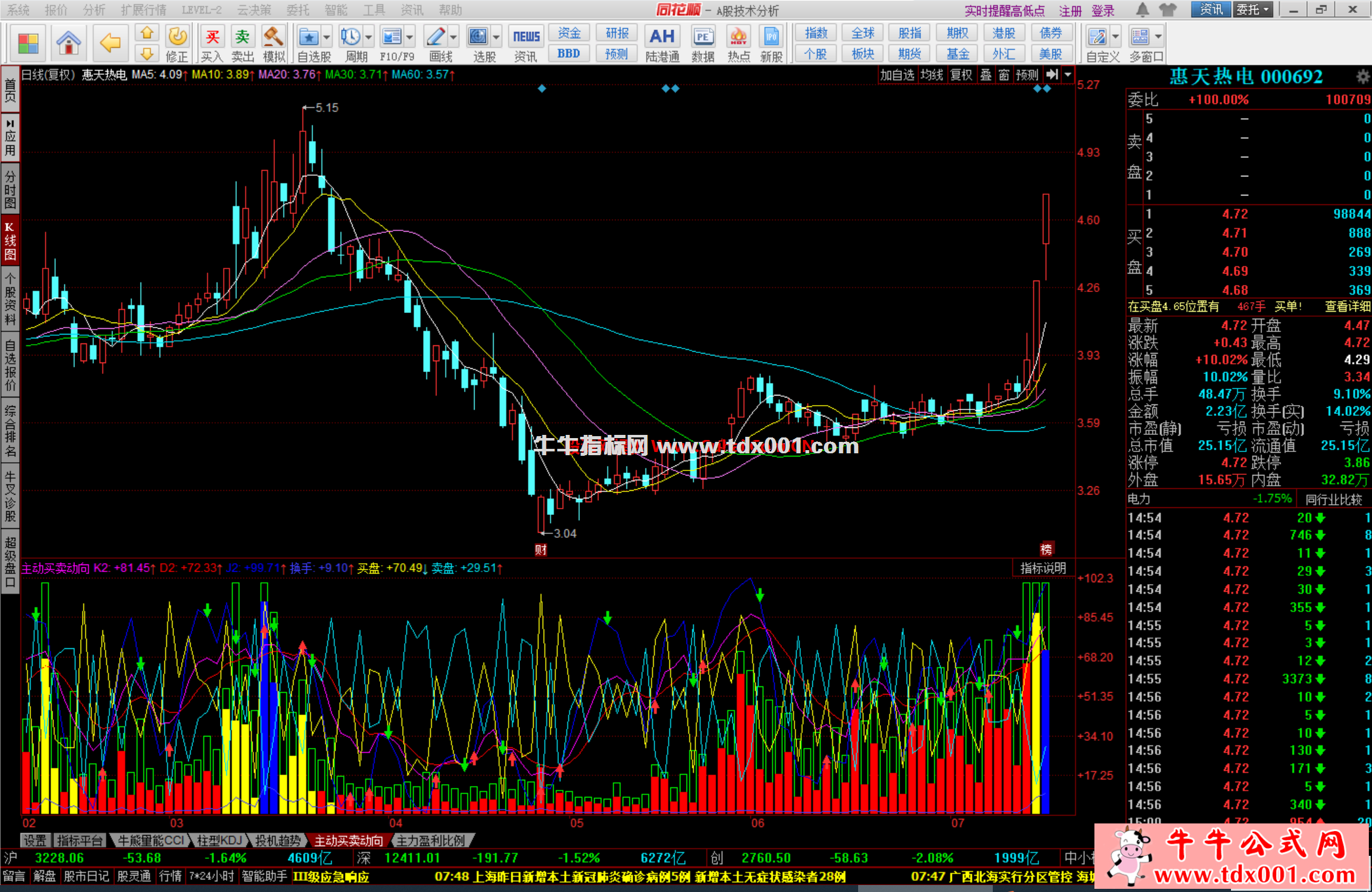
Task: Click the 查看详细 link
Action: 1348,307
